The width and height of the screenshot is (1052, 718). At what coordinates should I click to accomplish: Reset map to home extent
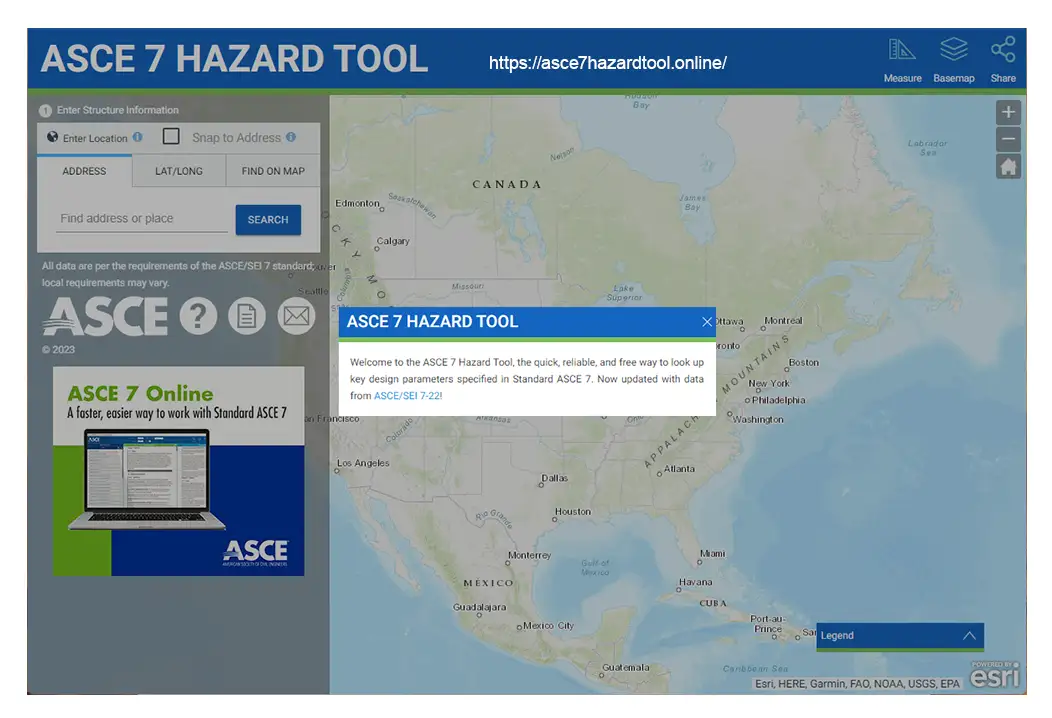pos(1008,166)
